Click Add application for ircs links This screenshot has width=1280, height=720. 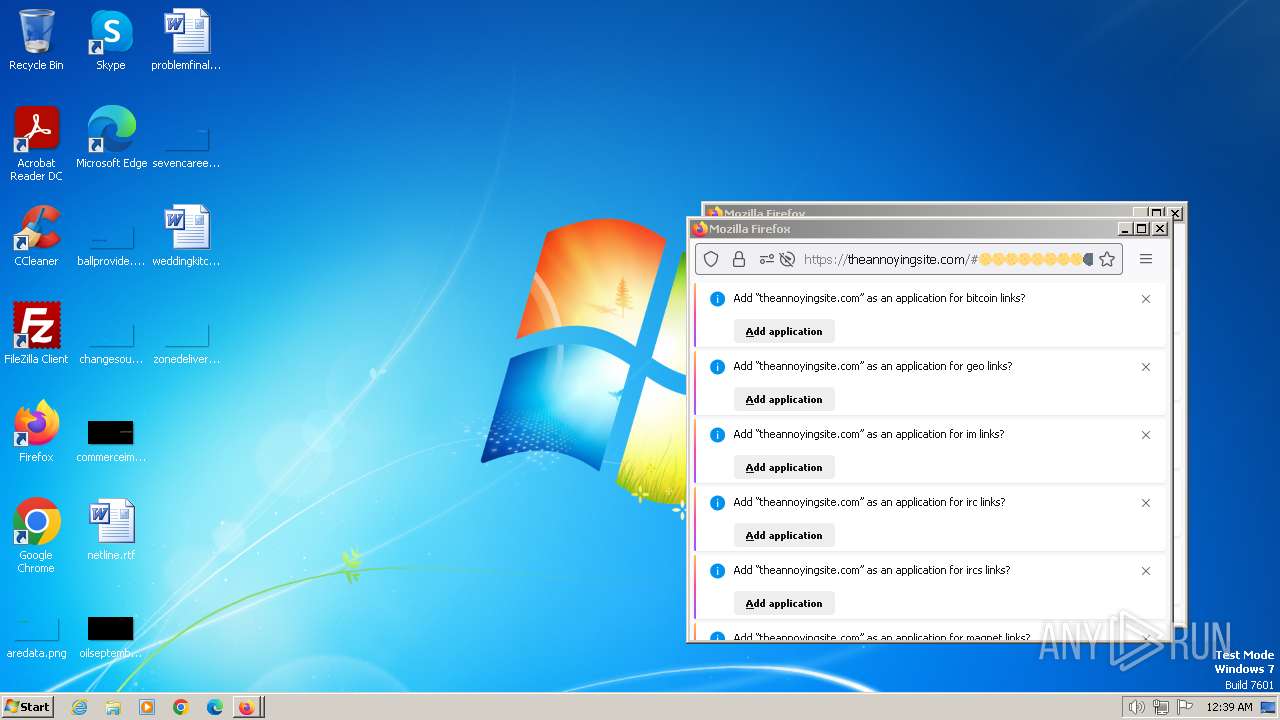coord(784,603)
